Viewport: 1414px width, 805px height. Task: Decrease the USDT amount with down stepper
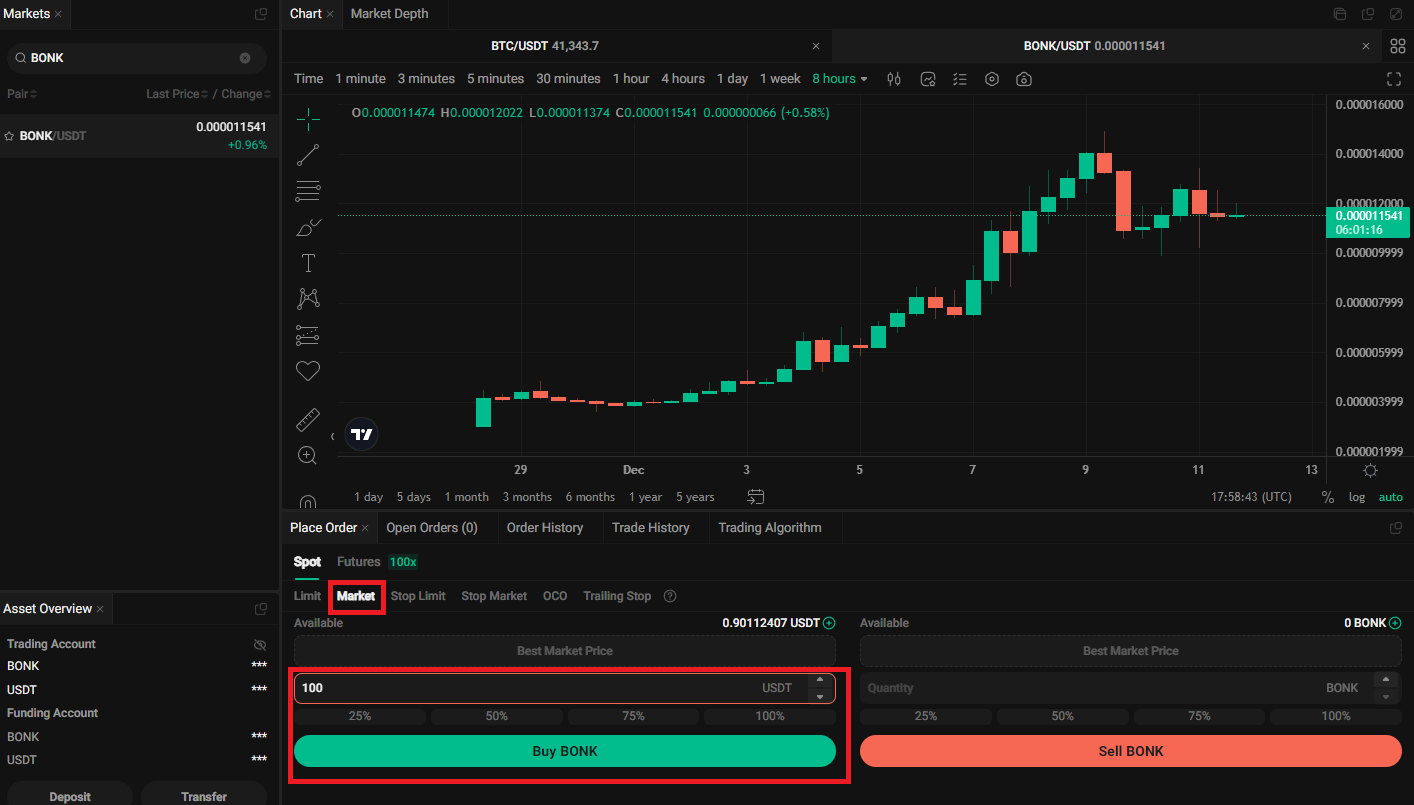pos(820,696)
